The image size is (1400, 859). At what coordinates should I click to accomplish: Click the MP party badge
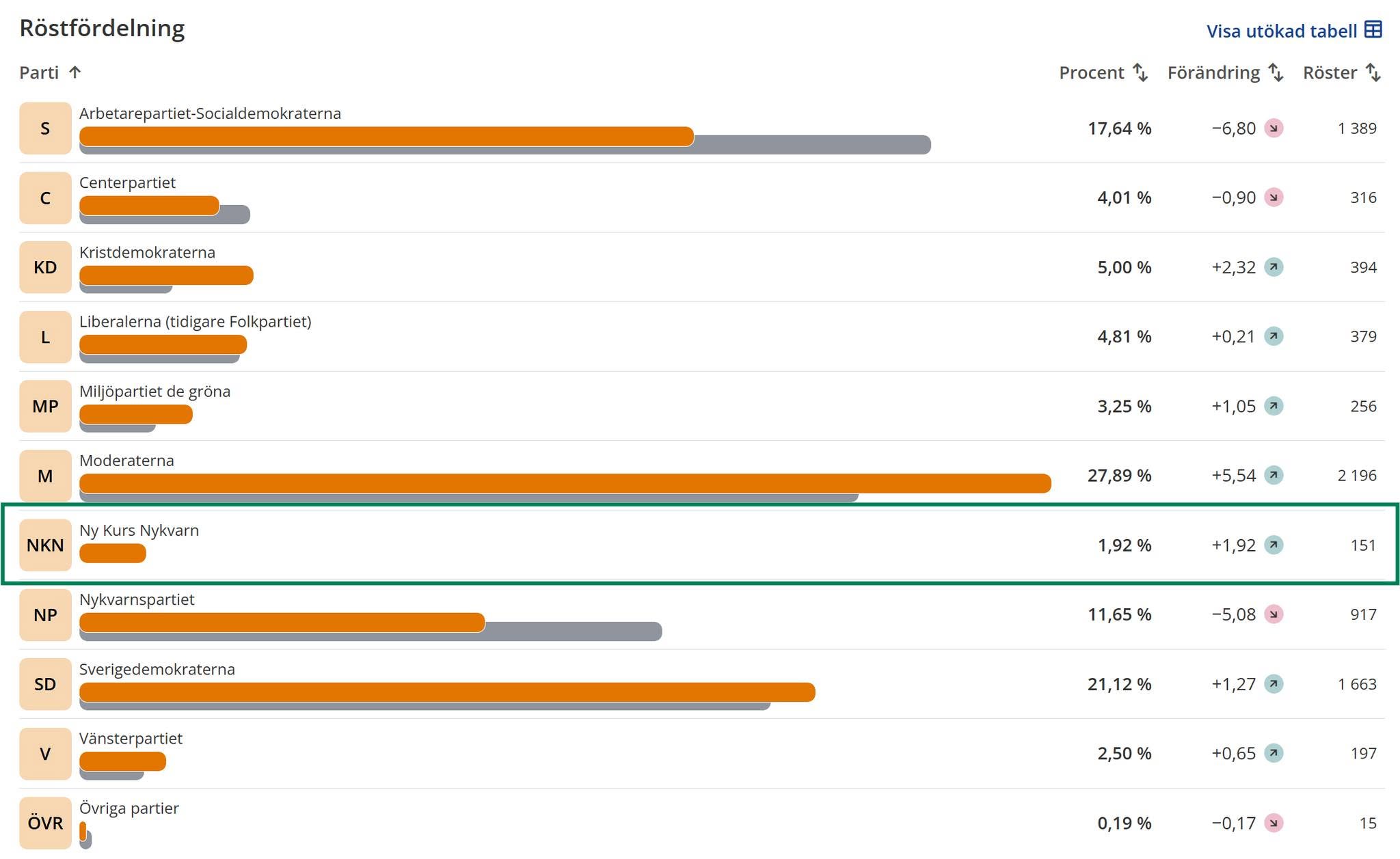coord(45,406)
